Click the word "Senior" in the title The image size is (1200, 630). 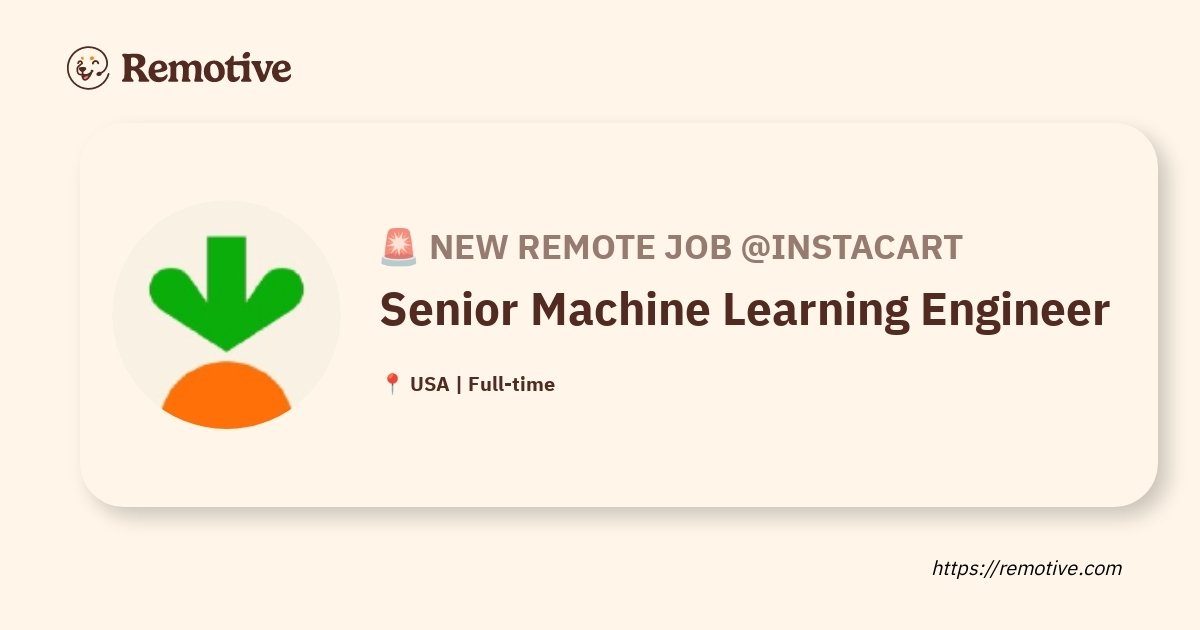[446, 310]
